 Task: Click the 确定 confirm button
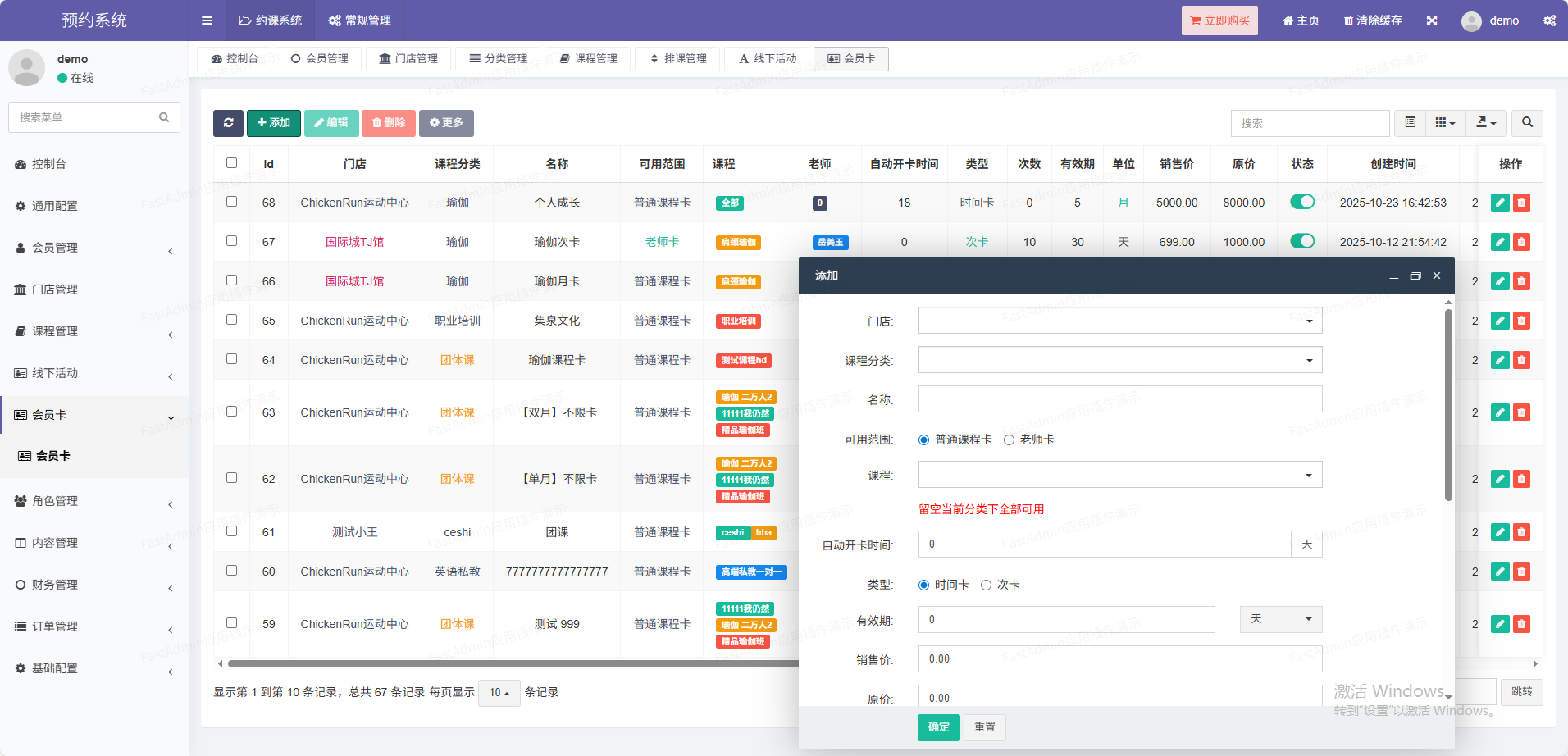pyautogui.click(x=938, y=727)
